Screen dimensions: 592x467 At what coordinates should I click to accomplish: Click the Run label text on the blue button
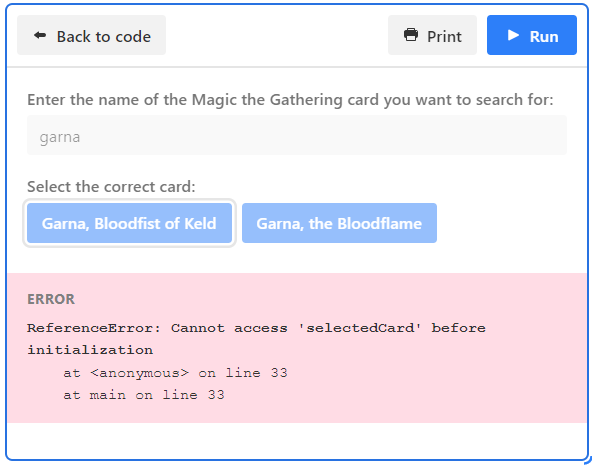coord(544,37)
